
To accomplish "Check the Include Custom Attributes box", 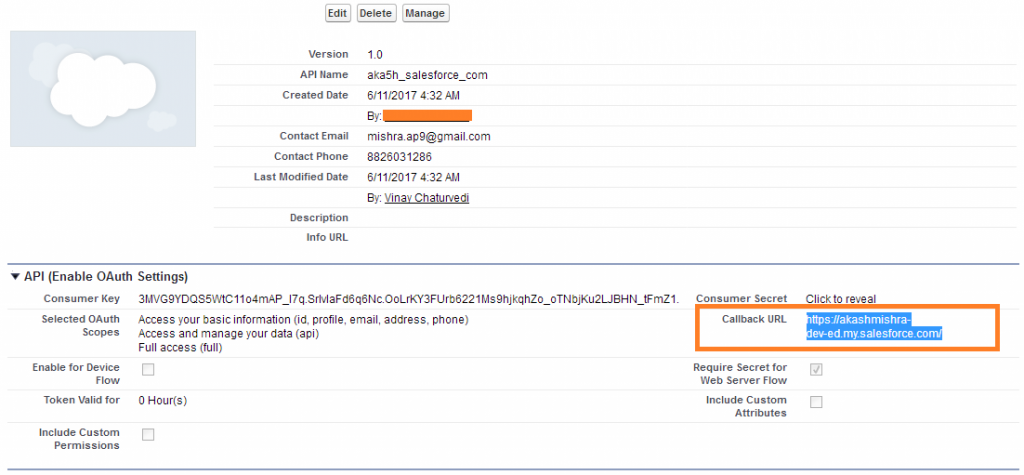I will coord(816,402).
